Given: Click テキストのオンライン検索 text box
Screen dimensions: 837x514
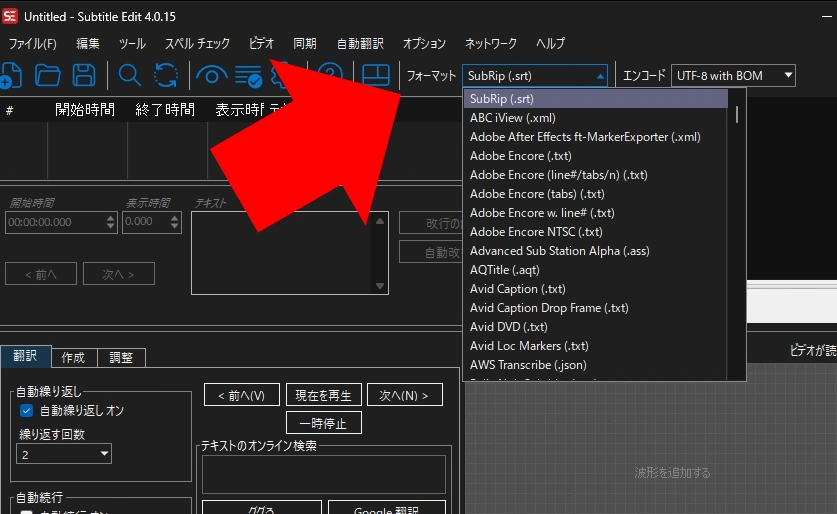Looking at the screenshot, I should click(x=323, y=474).
